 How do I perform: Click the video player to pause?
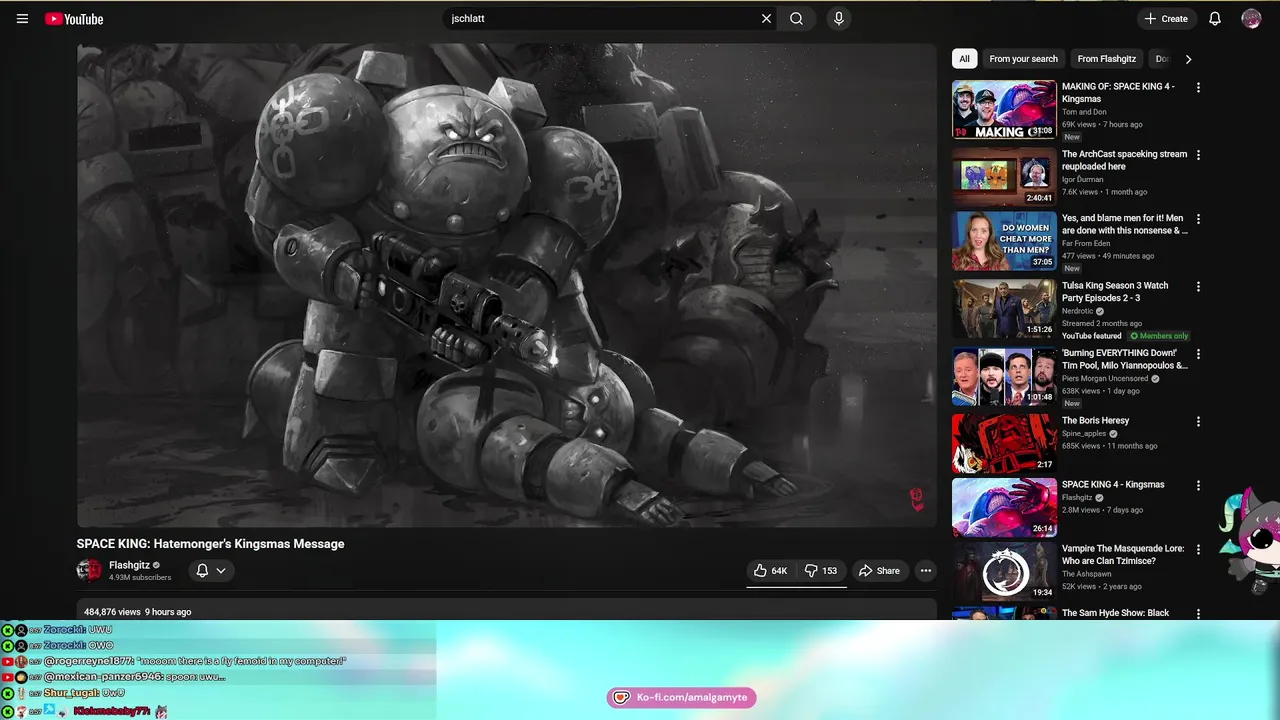click(x=506, y=285)
